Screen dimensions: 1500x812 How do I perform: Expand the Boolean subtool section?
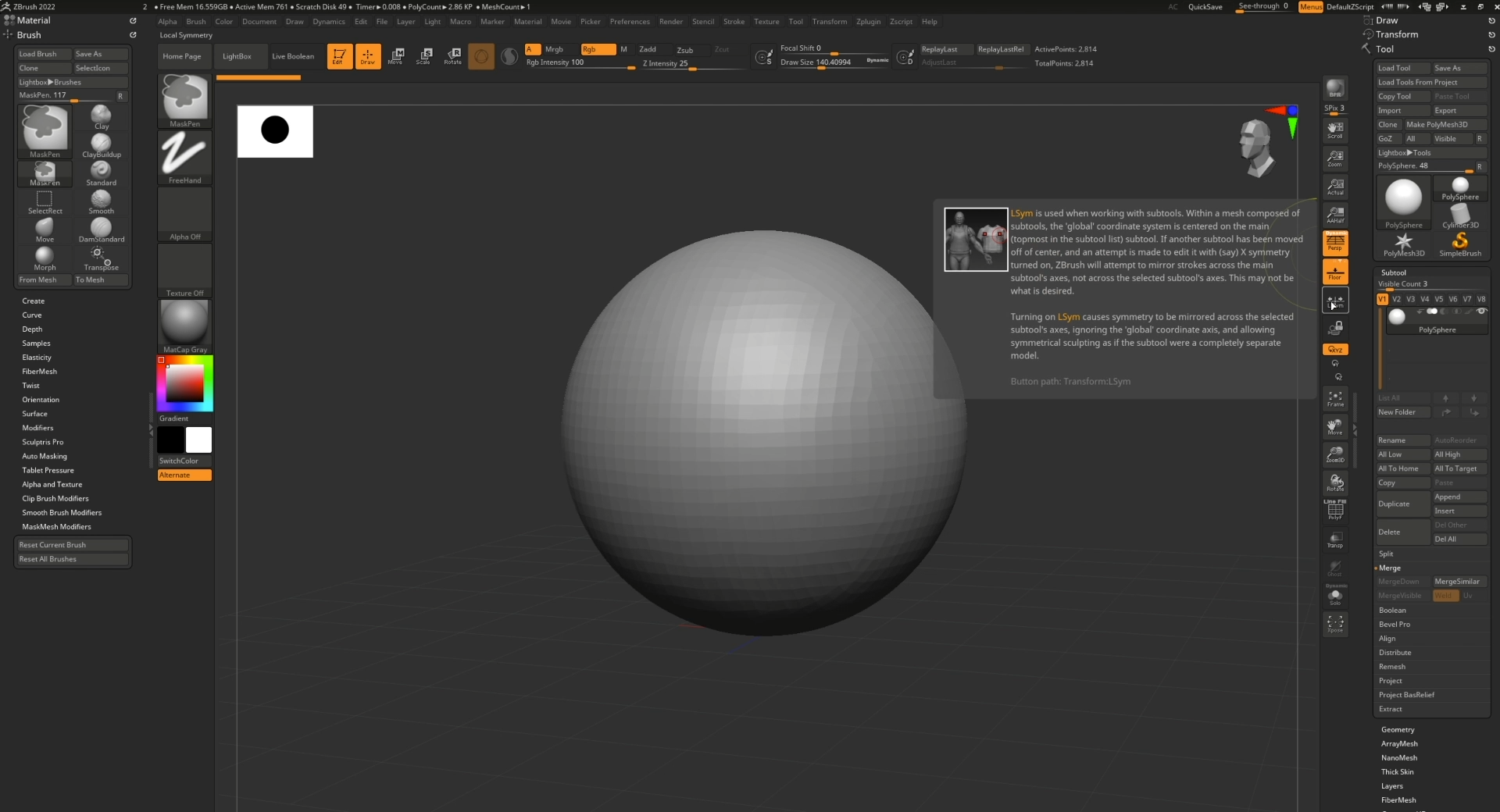[1392, 610]
